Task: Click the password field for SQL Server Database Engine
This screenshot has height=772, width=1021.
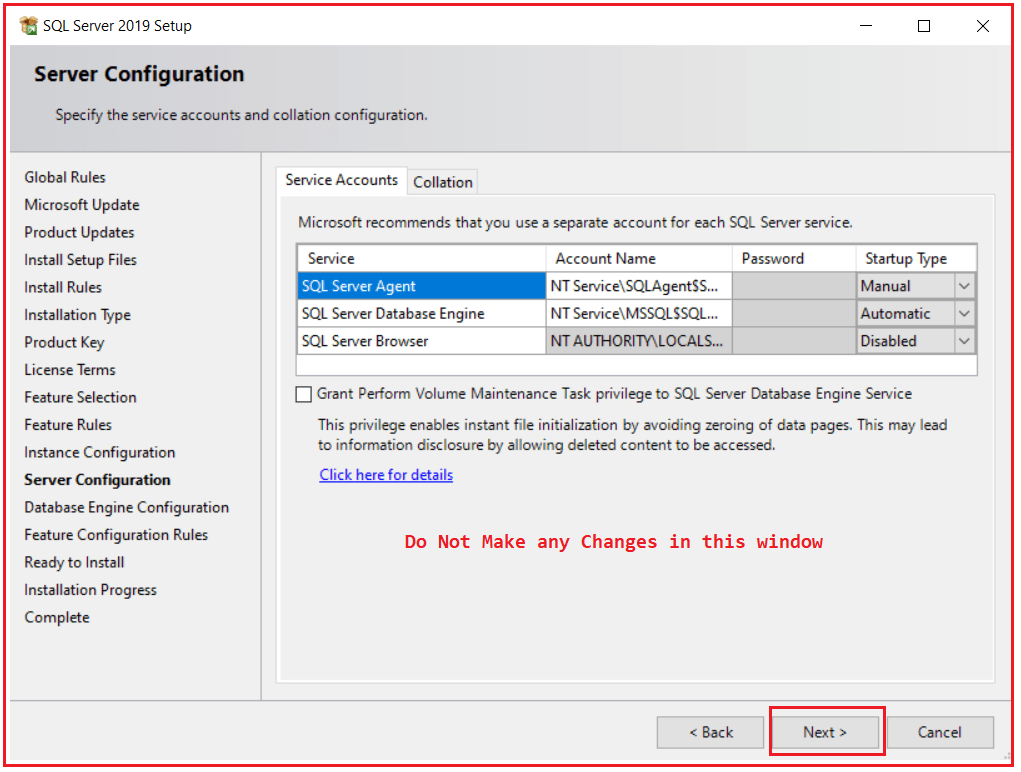Action: pyautogui.click(x=794, y=314)
